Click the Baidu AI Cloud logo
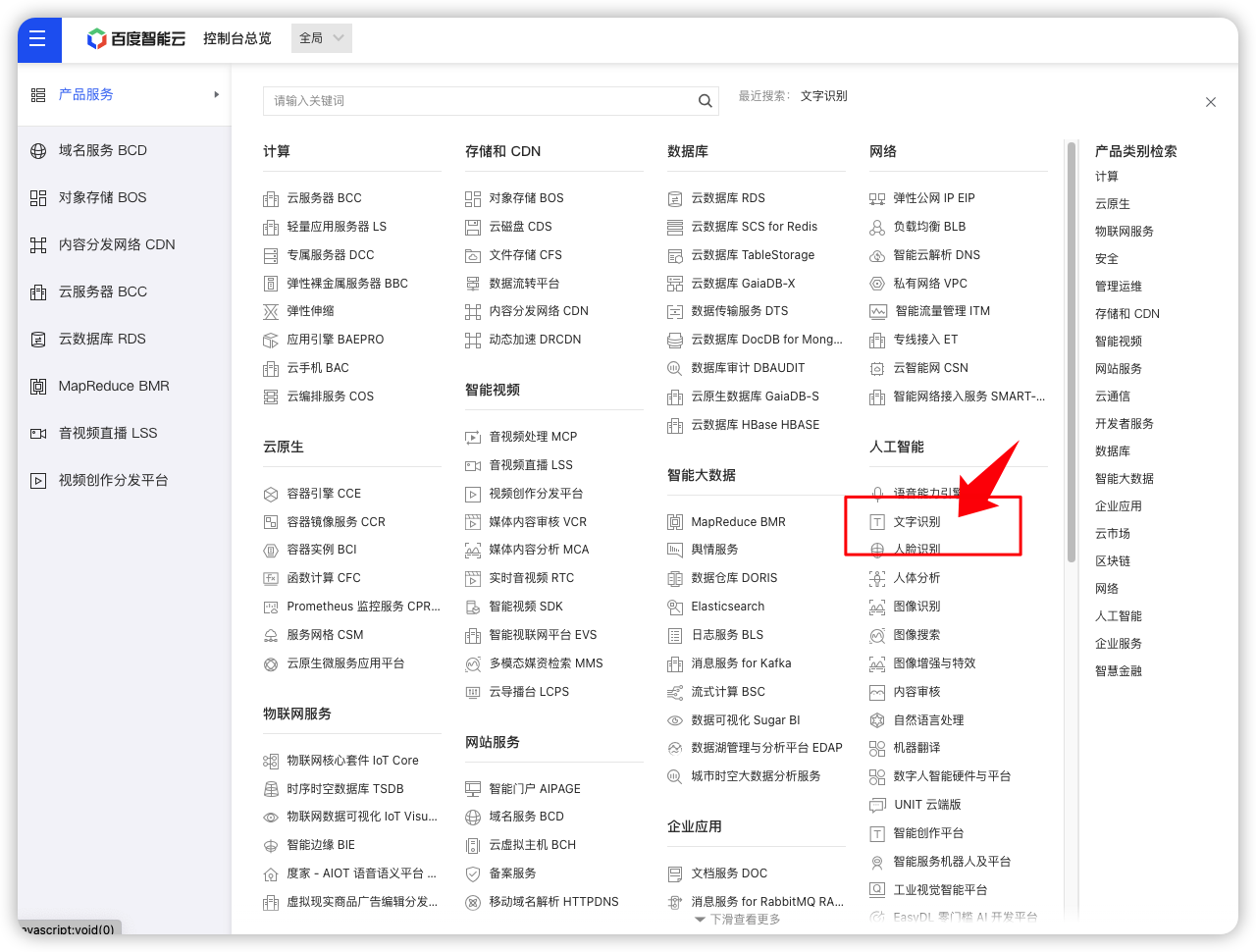 click(136, 38)
